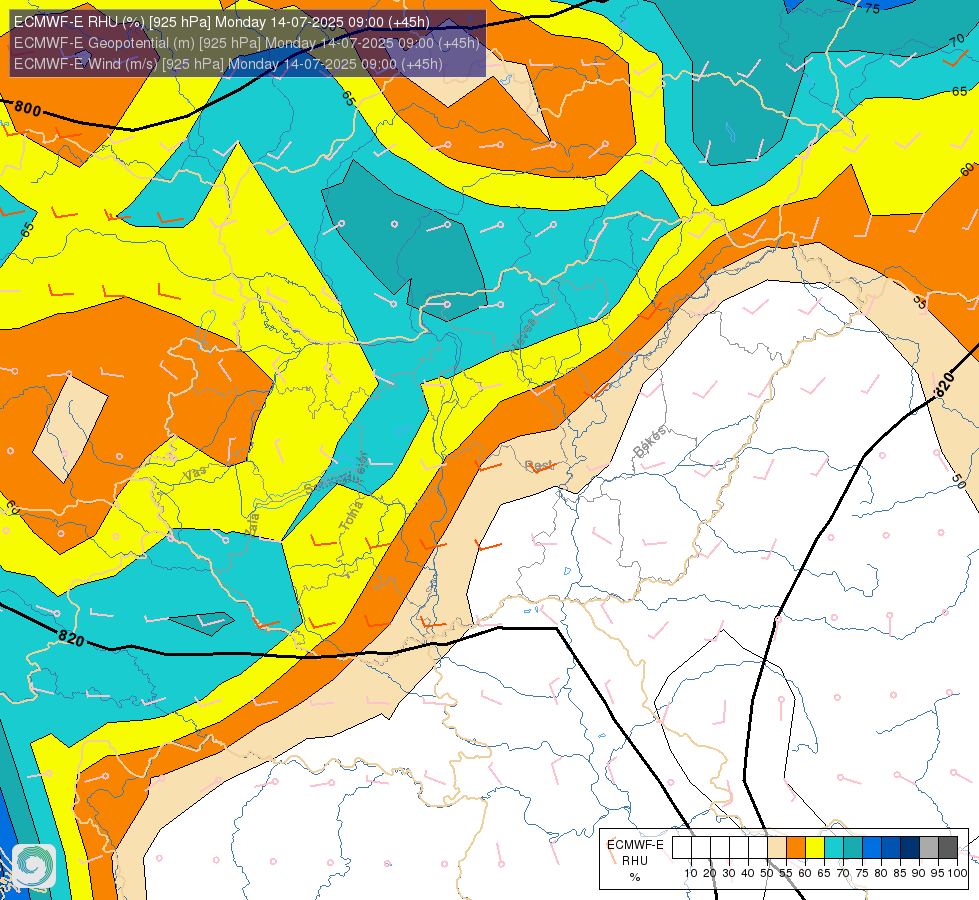The width and height of the screenshot is (979, 900).
Task: Pick the bright blue 75-80 legend swatch
Action: [x=872, y=848]
